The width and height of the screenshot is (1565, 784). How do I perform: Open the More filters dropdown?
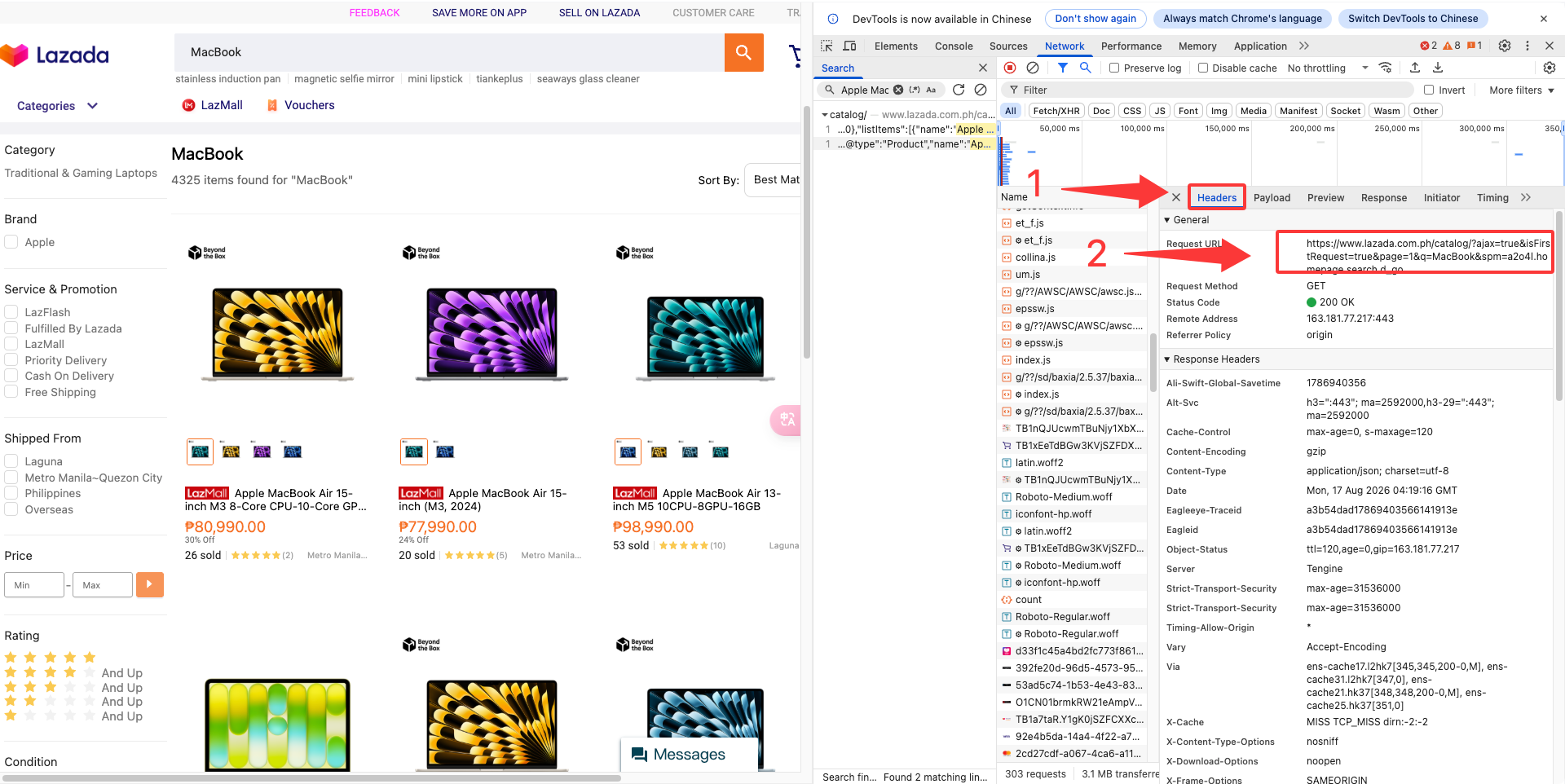pos(1522,90)
